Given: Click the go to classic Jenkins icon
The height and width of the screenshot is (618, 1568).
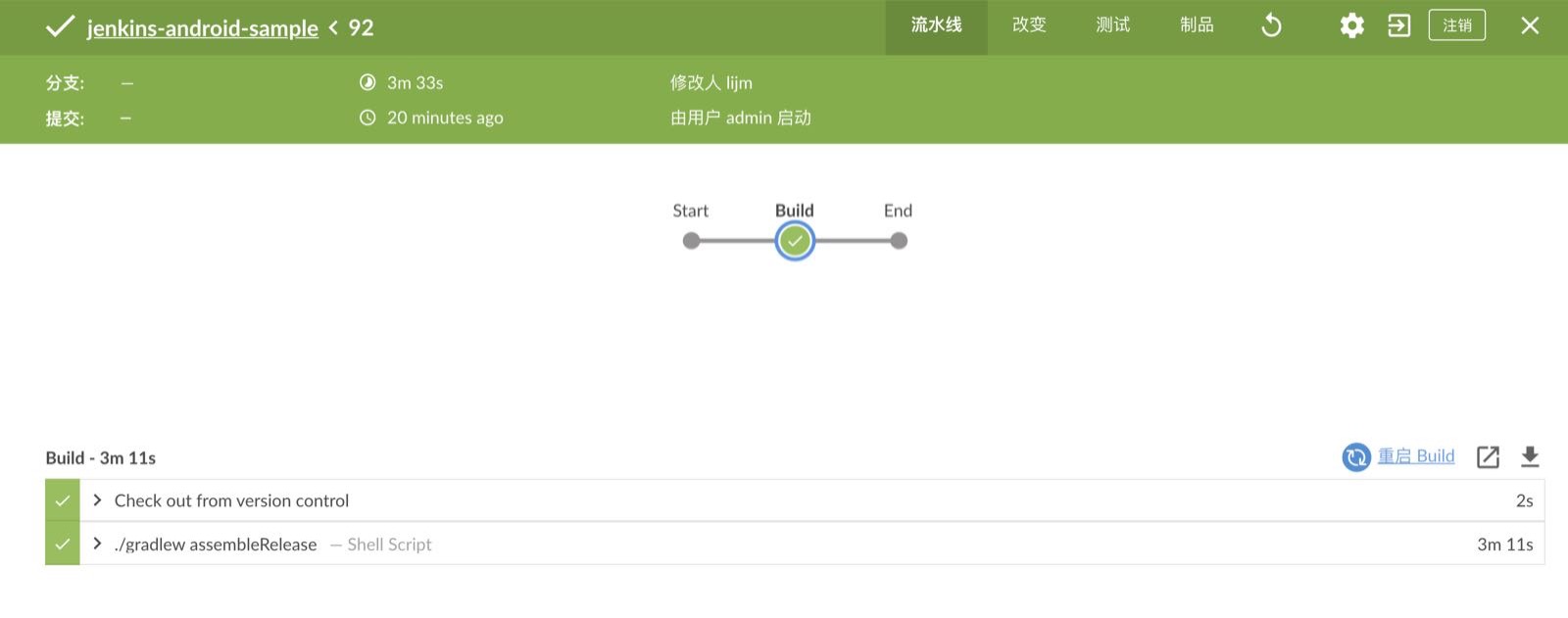Looking at the screenshot, I should click(x=1398, y=25).
